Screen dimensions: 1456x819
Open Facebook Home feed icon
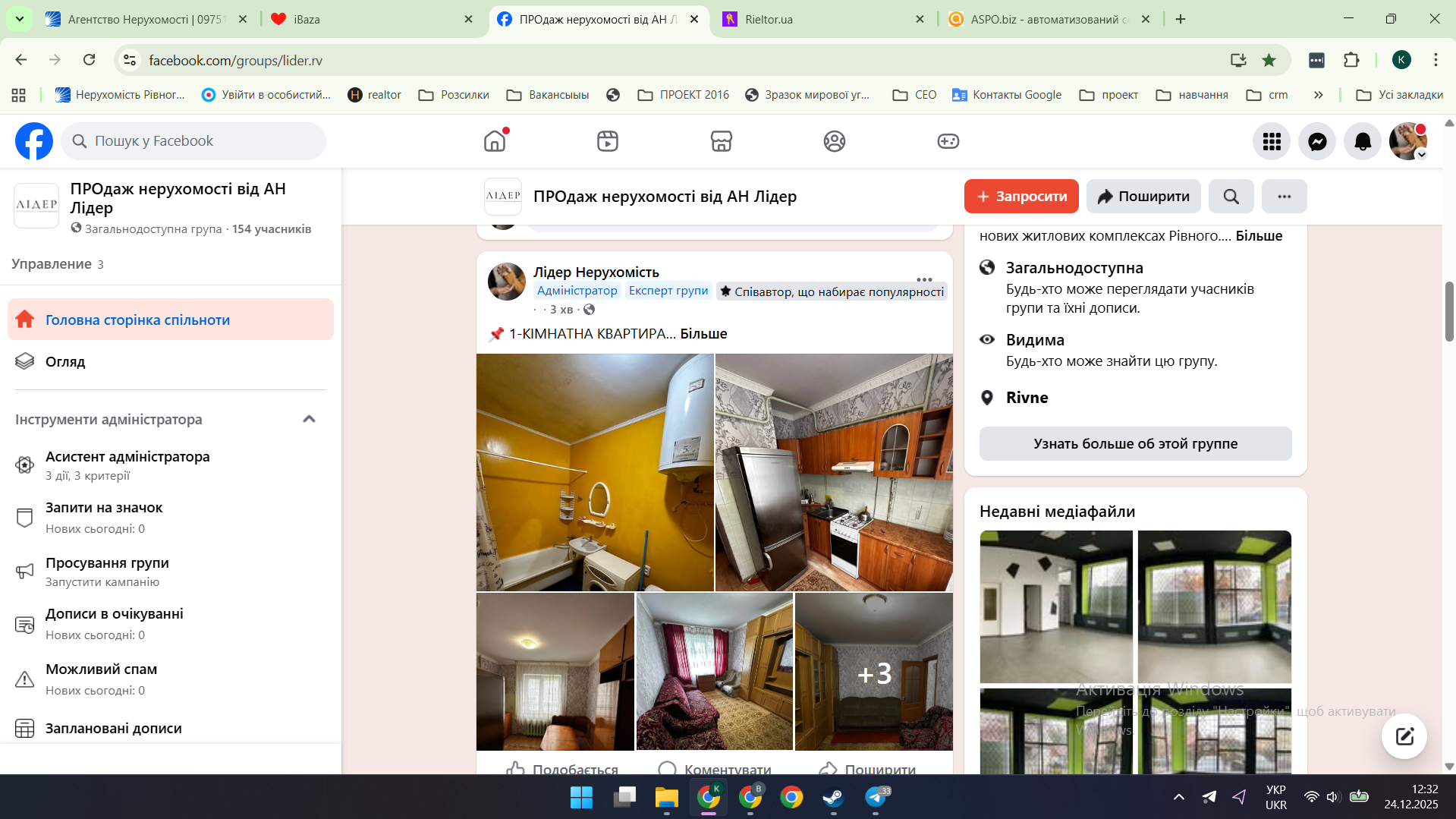pyautogui.click(x=495, y=141)
